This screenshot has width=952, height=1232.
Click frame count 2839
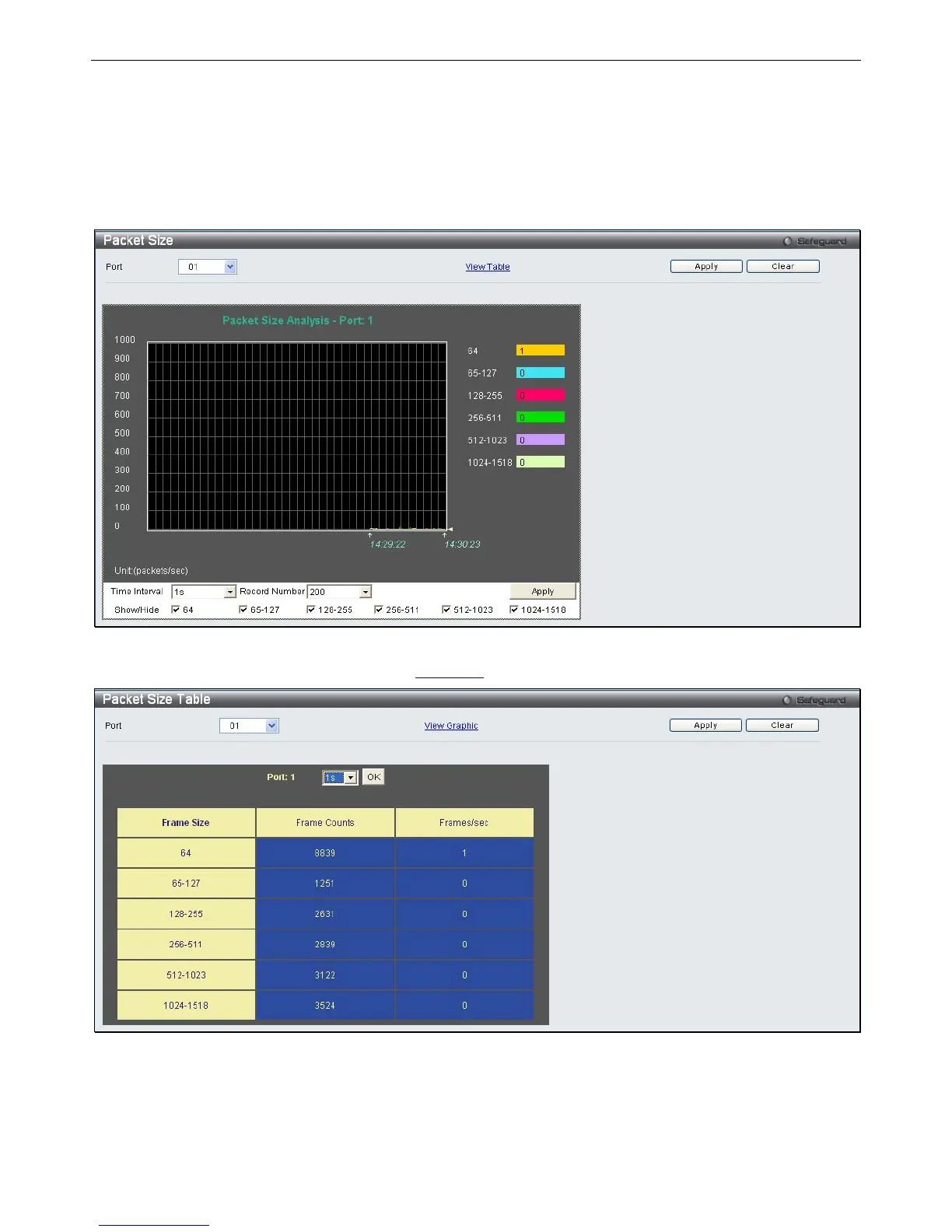(x=325, y=944)
